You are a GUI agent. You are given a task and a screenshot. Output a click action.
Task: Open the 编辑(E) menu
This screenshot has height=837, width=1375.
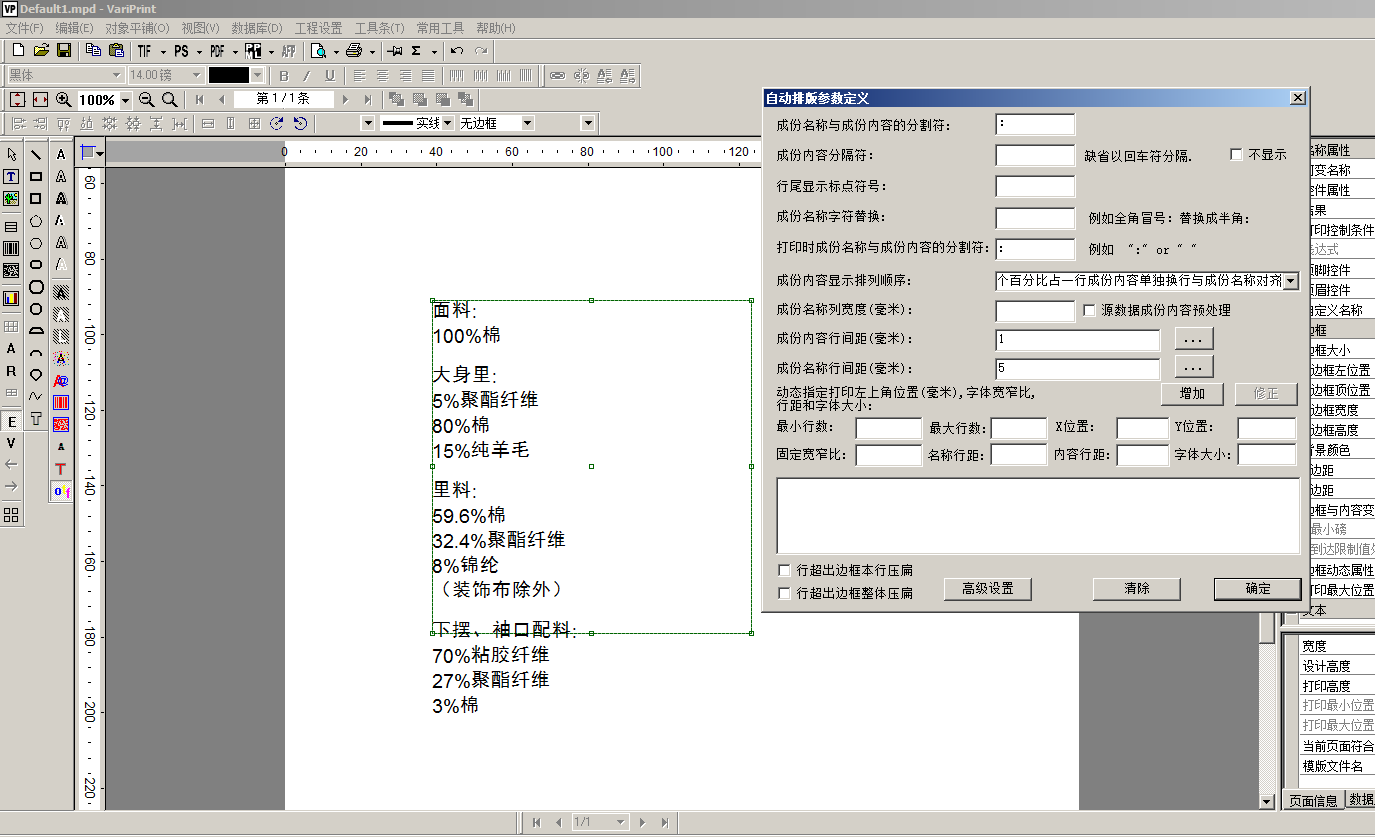pyautogui.click(x=75, y=28)
